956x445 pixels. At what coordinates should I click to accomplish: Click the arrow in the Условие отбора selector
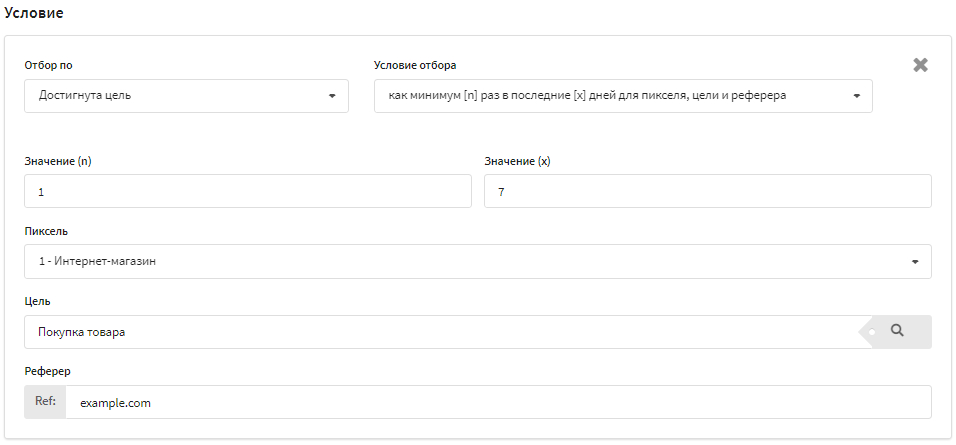coord(857,97)
